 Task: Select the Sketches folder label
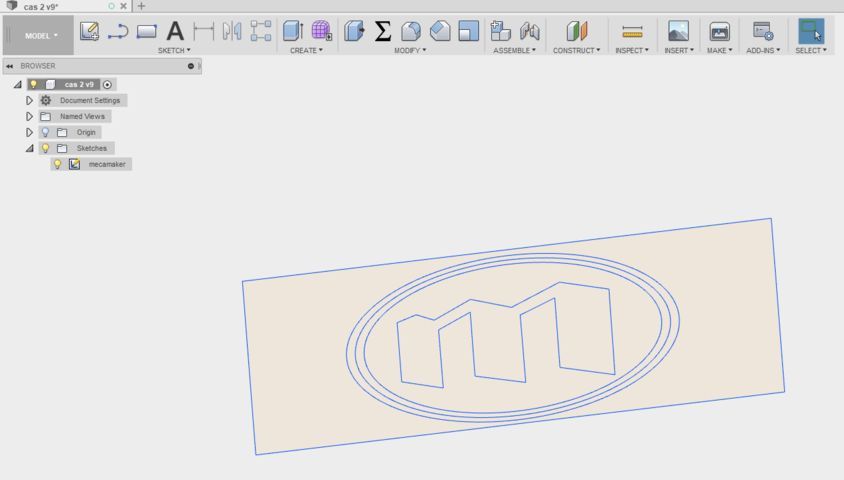[x=92, y=148]
